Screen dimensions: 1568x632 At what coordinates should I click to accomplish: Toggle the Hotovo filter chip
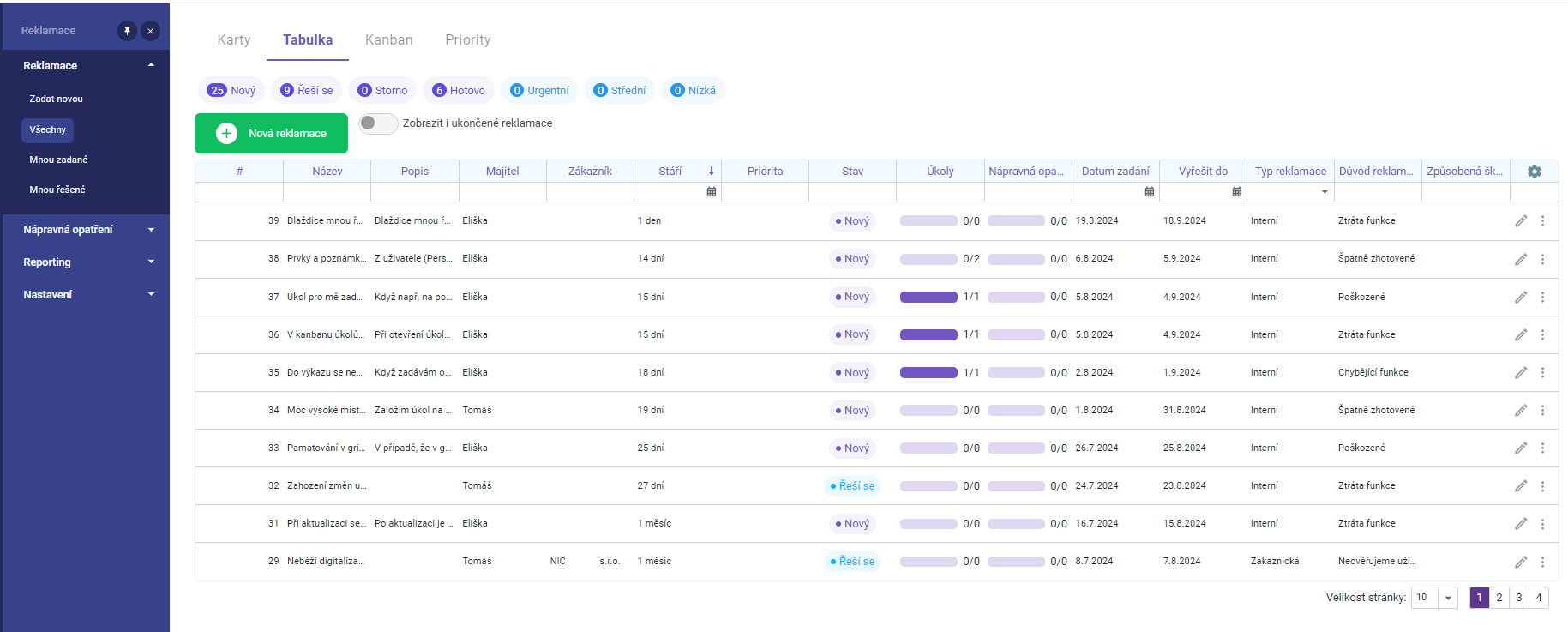pyautogui.click(x=459, y=90)
